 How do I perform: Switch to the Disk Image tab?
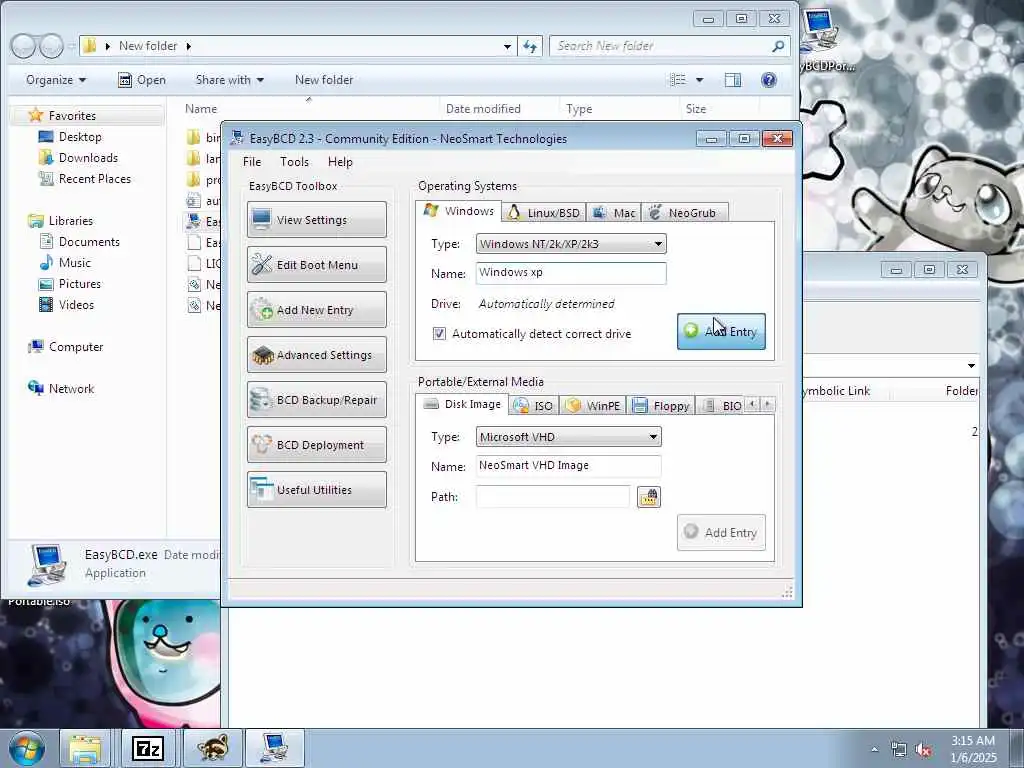(x=462, y=404)
